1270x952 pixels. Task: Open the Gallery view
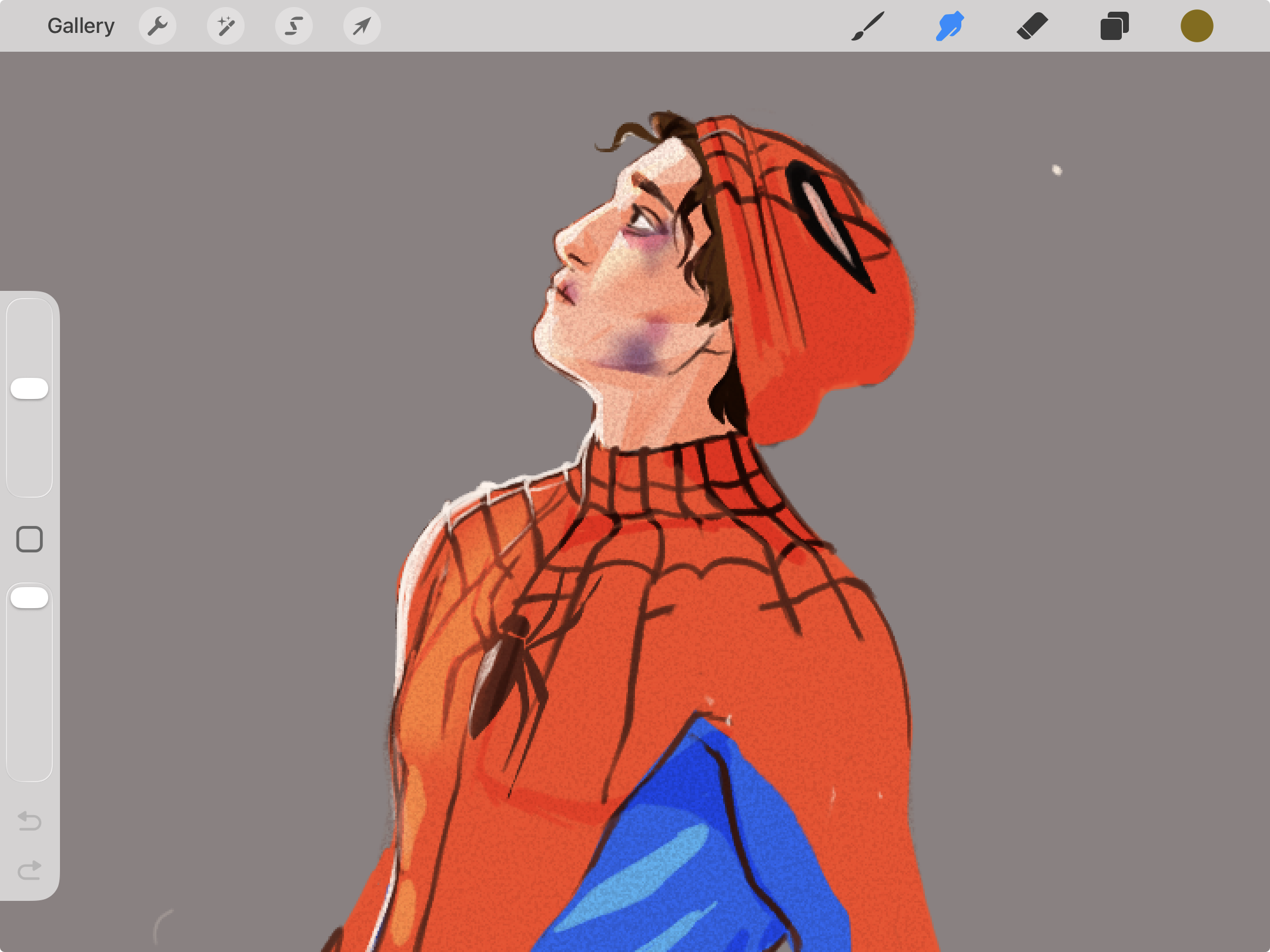81,26
